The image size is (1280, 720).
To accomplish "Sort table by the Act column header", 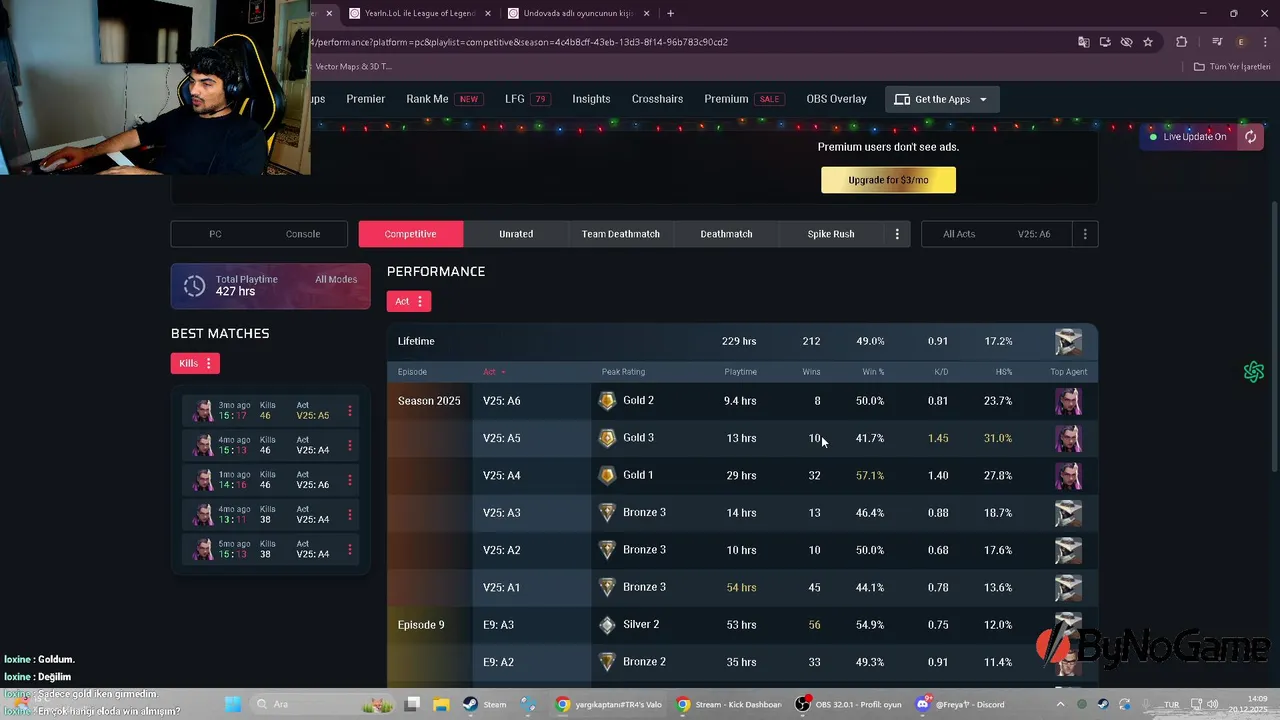I will pyautogui.click(x=494, y=372).
